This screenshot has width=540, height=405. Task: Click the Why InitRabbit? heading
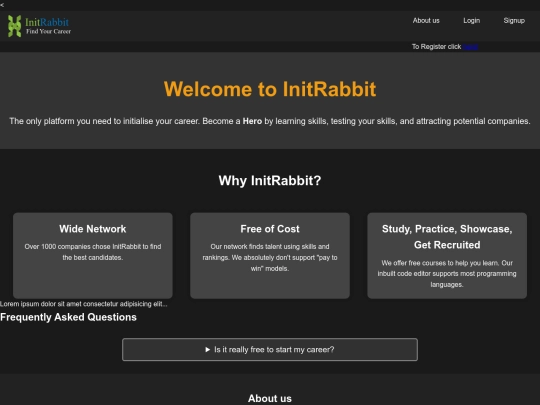270,180
